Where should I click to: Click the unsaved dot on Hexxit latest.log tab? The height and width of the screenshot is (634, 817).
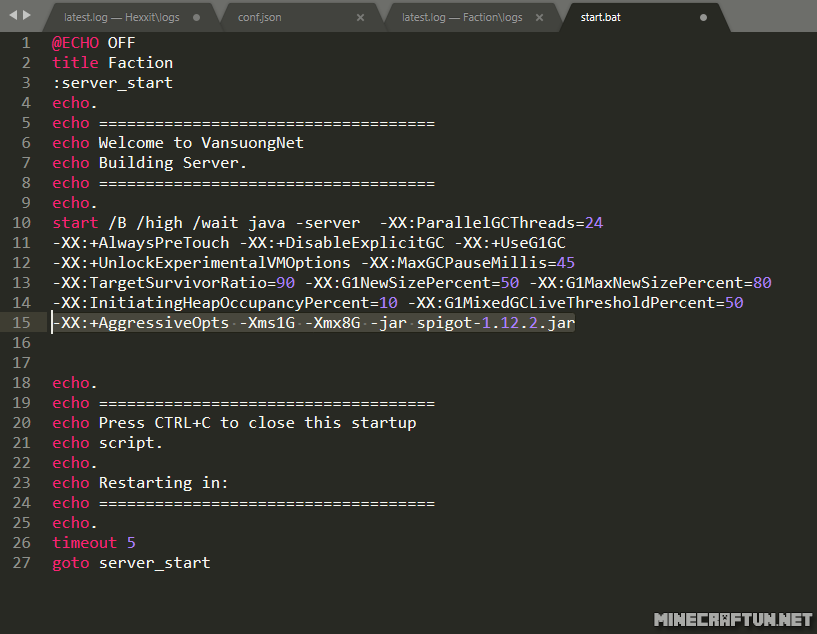click(x=196, y=17)
